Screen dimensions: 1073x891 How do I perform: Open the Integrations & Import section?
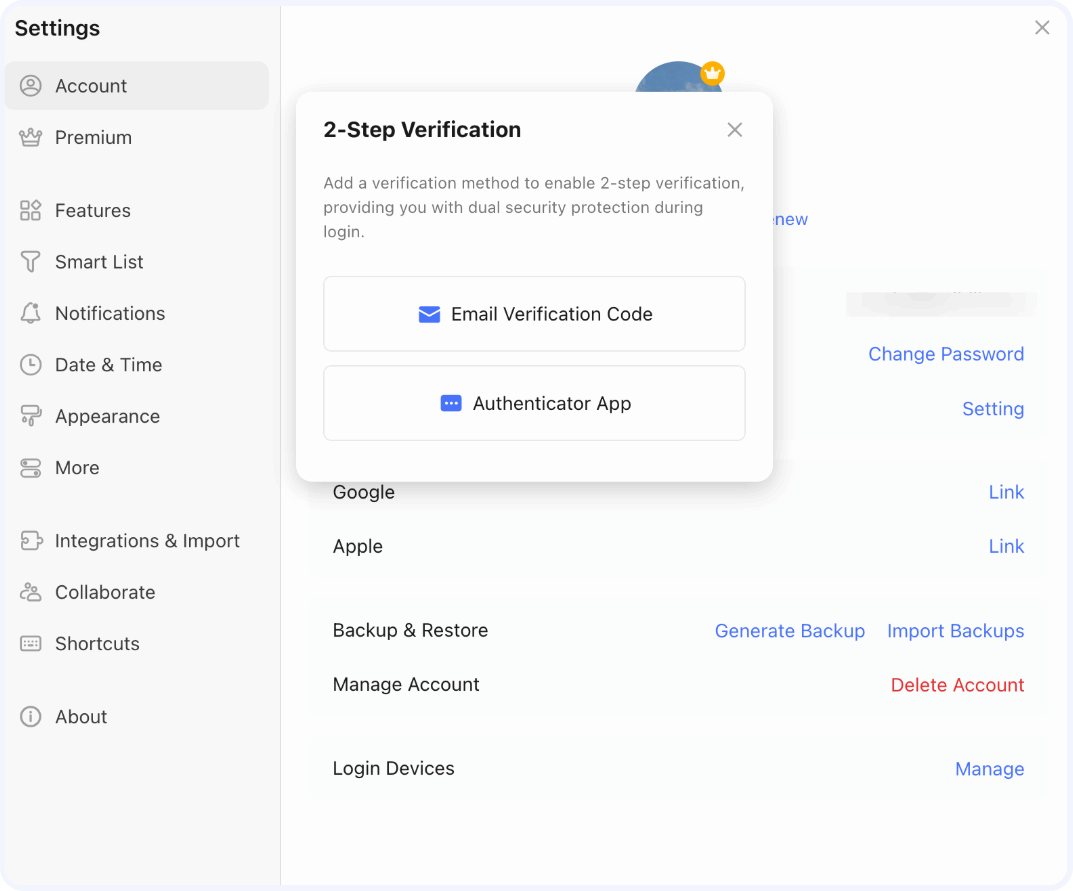pos(146,540)
